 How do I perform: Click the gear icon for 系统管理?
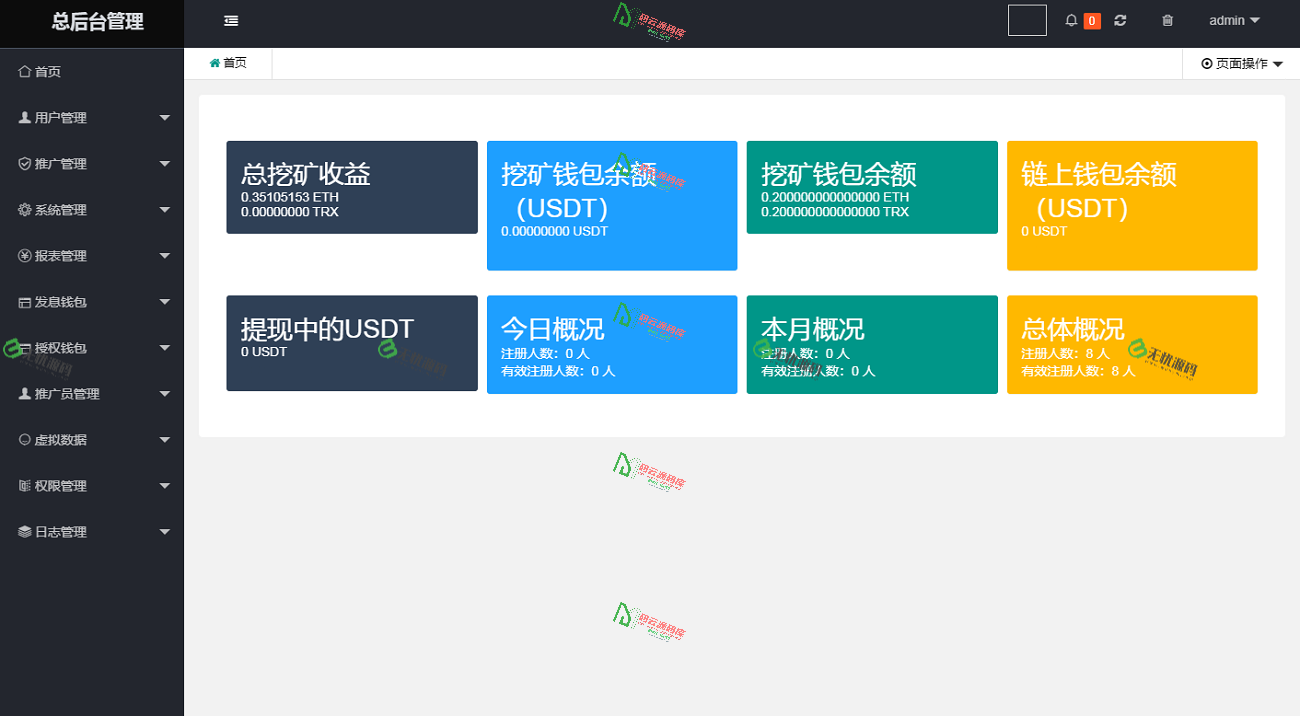(x=24, y=209)
